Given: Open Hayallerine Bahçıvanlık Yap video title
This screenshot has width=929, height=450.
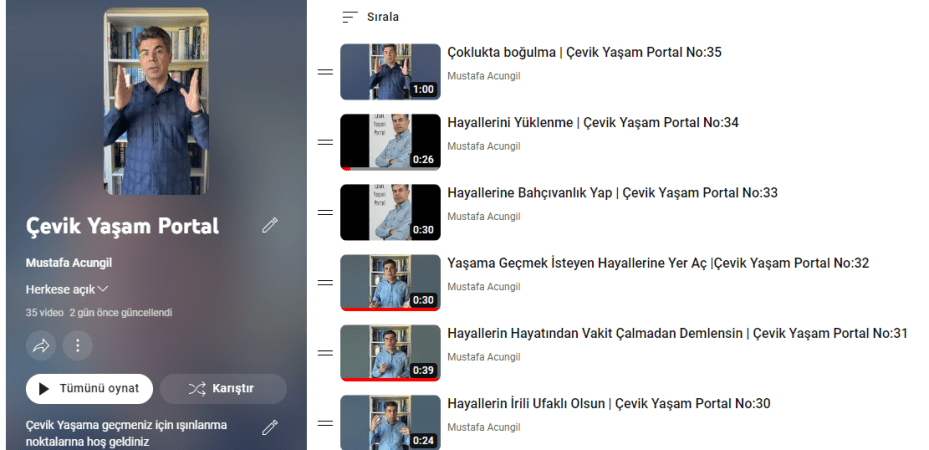Looking at the screenshot, I should [612, 193].
